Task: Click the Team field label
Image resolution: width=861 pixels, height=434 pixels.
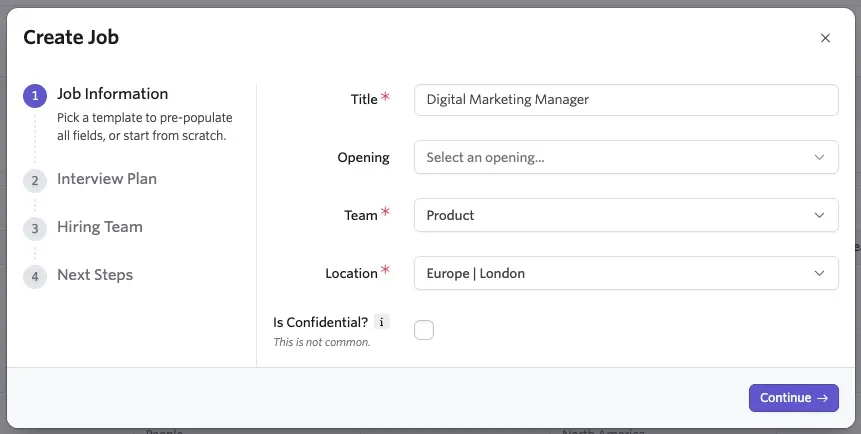Action: point(361,215)
